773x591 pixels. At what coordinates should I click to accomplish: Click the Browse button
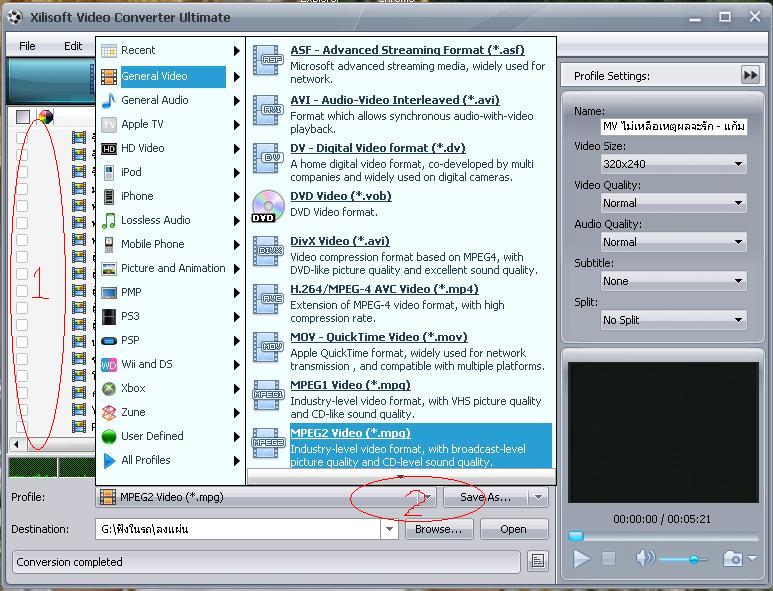click(439, 529)
